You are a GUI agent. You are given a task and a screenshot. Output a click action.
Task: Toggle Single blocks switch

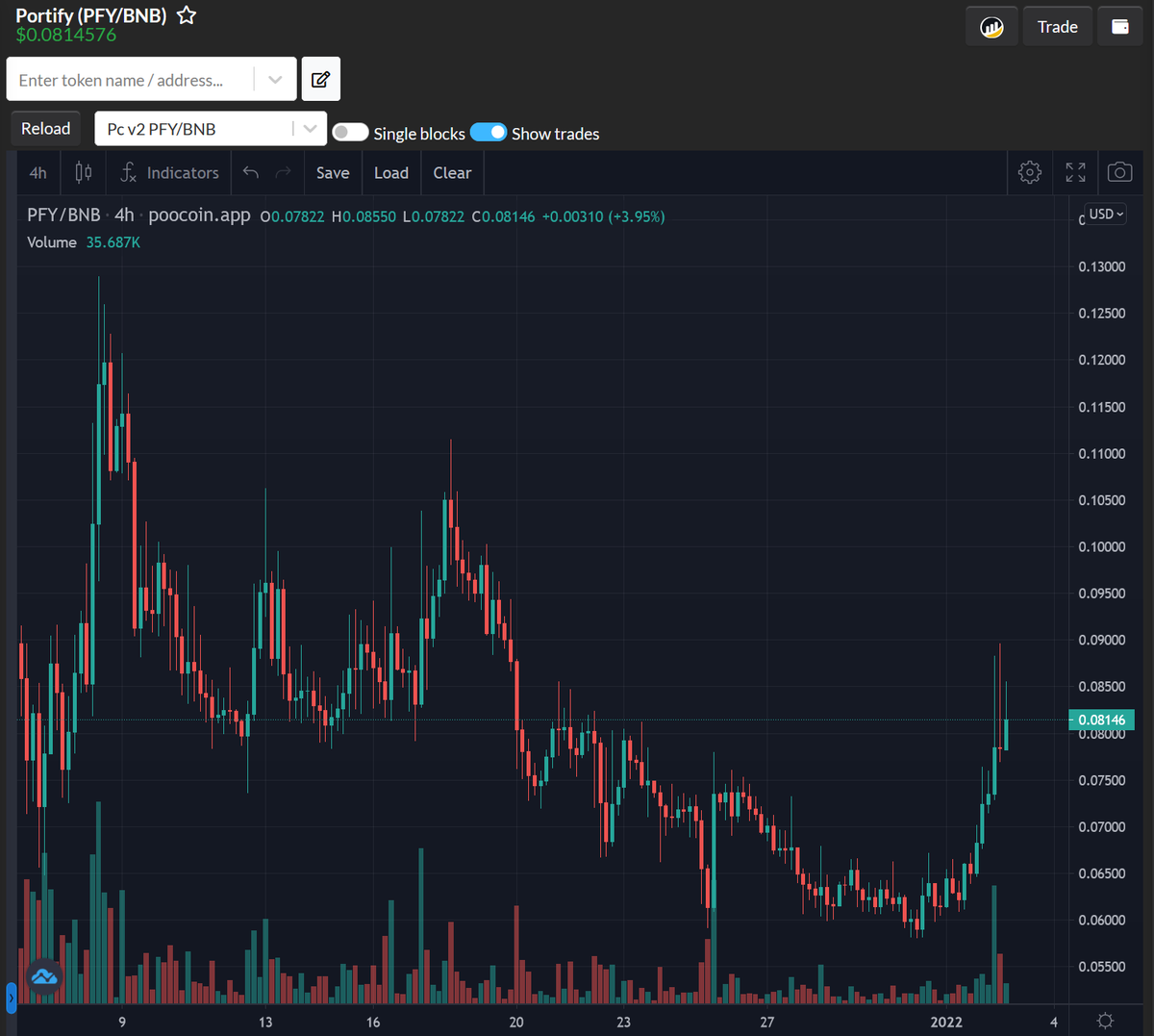pyautogui.click(x=350, y=133)
